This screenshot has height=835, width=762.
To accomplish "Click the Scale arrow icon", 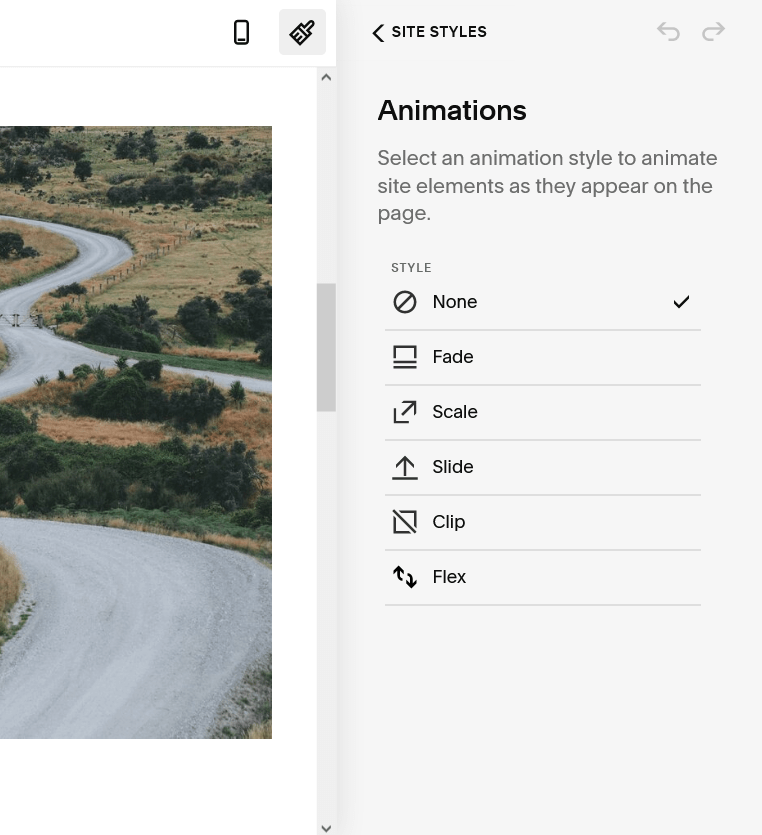I will coord(405,412).
